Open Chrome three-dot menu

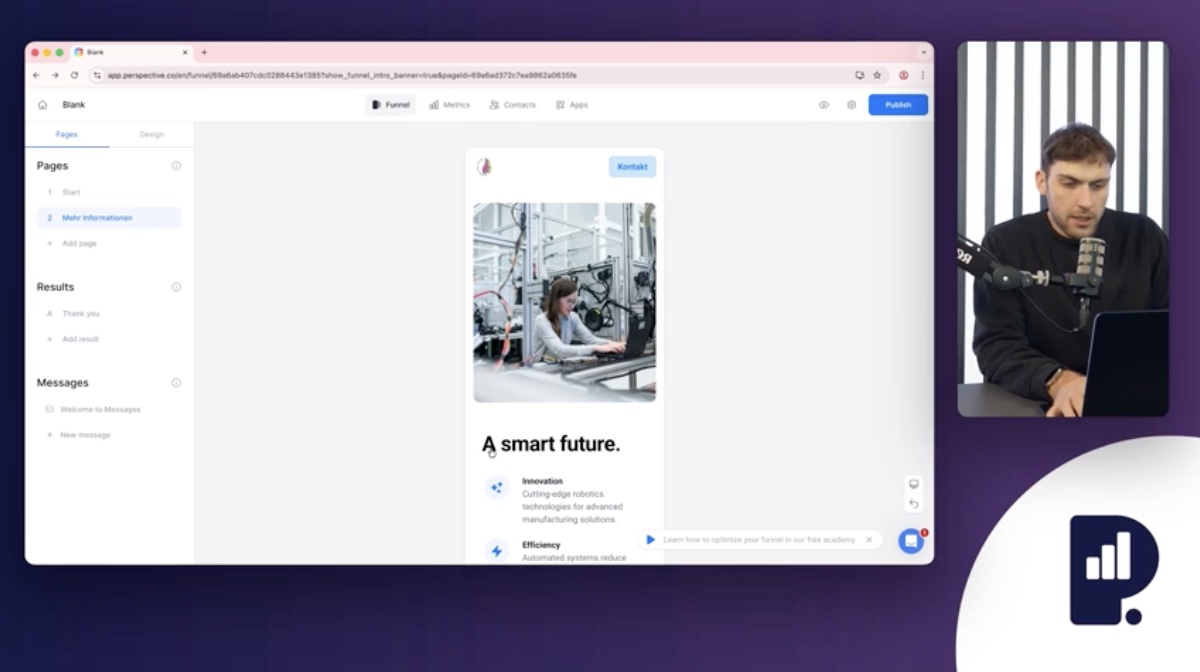click(922, 75)
